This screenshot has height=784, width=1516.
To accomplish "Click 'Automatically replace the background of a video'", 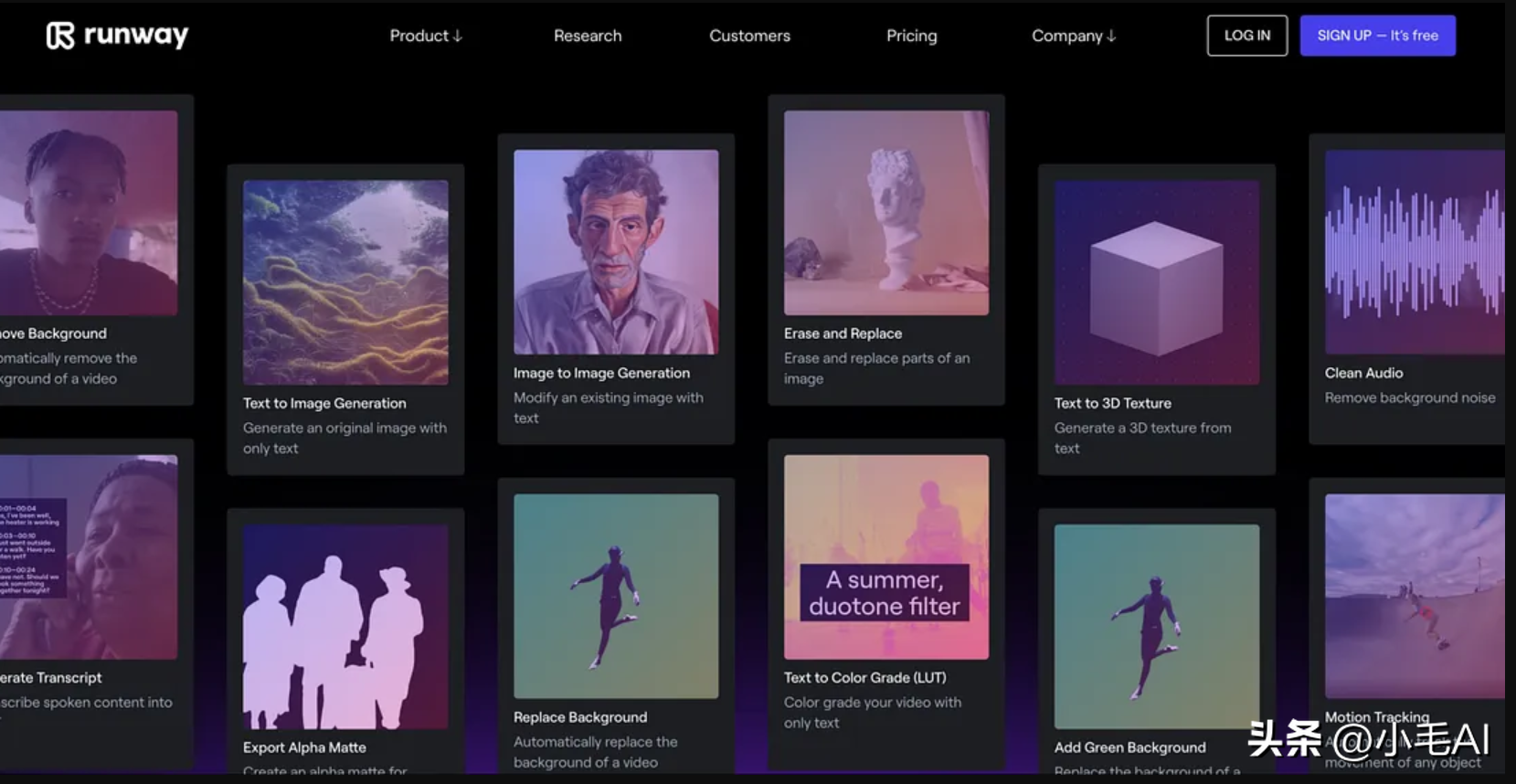I will [595, 752].
